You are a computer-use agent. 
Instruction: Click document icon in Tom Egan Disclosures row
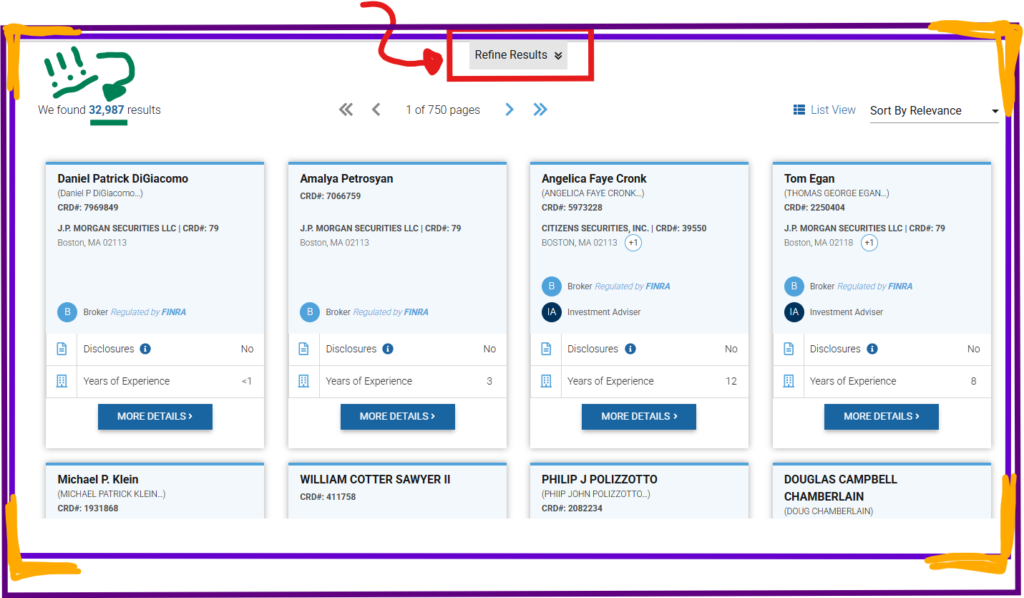788,349
